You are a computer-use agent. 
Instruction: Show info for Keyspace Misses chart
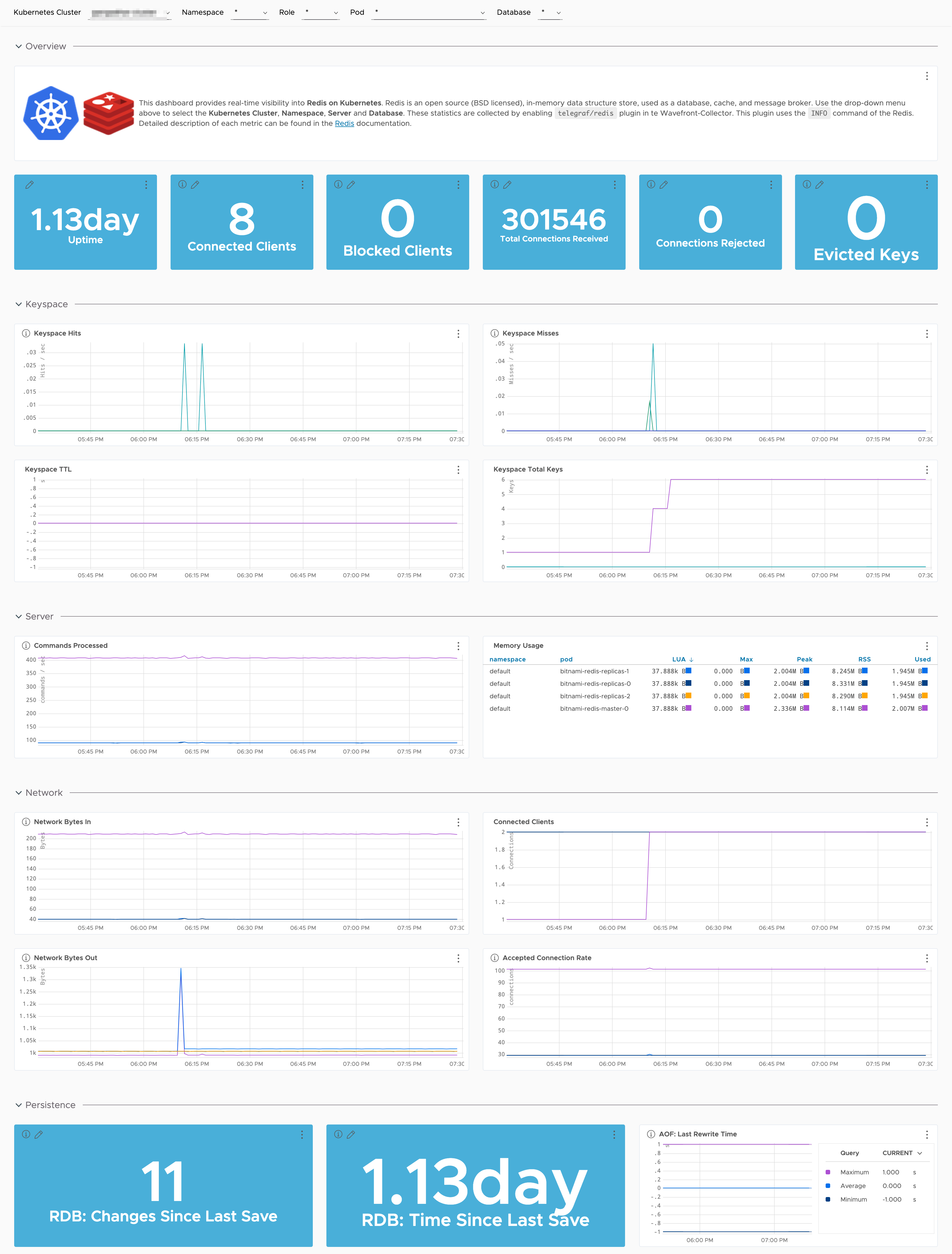(x=495, y=333)
